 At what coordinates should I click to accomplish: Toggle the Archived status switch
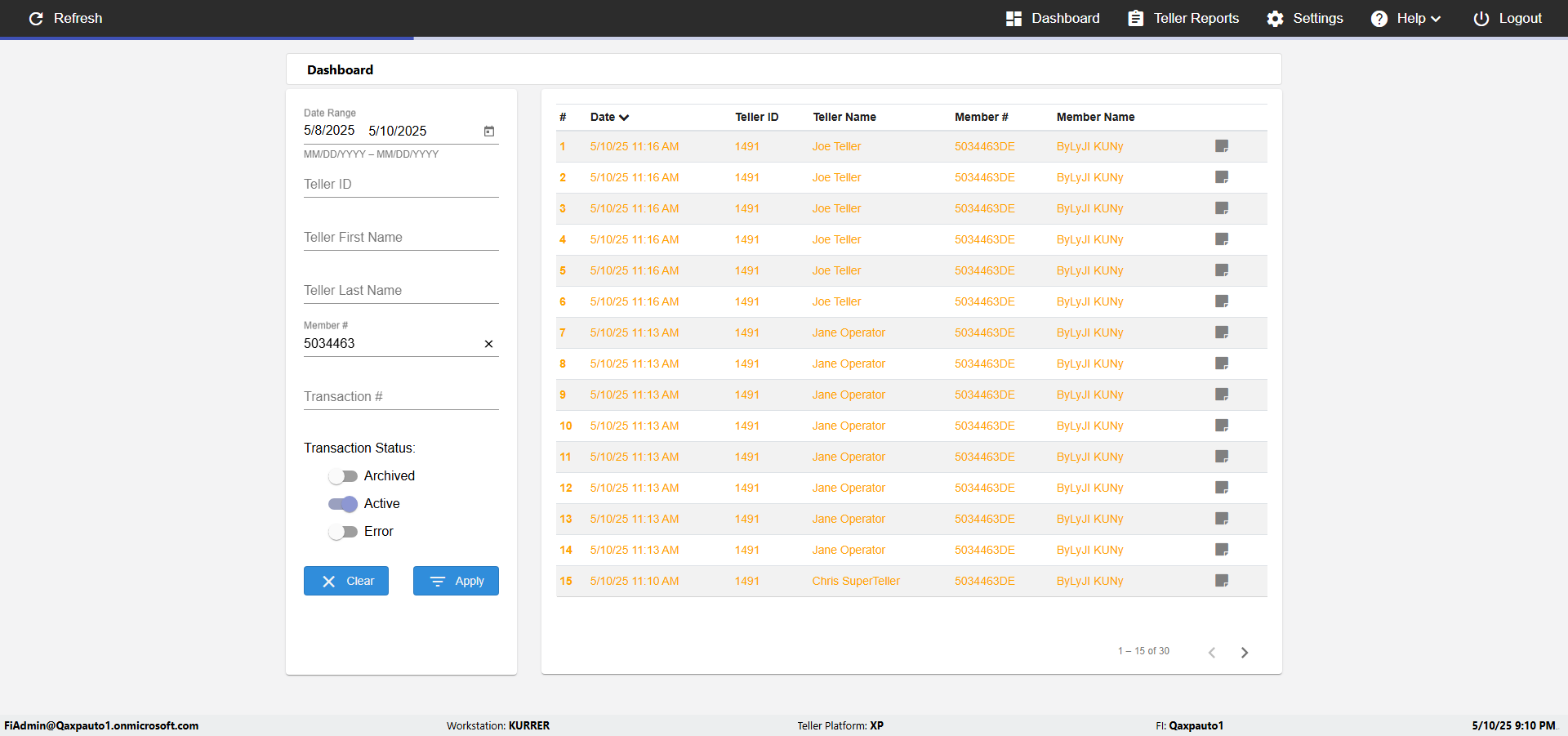(343, 476)
